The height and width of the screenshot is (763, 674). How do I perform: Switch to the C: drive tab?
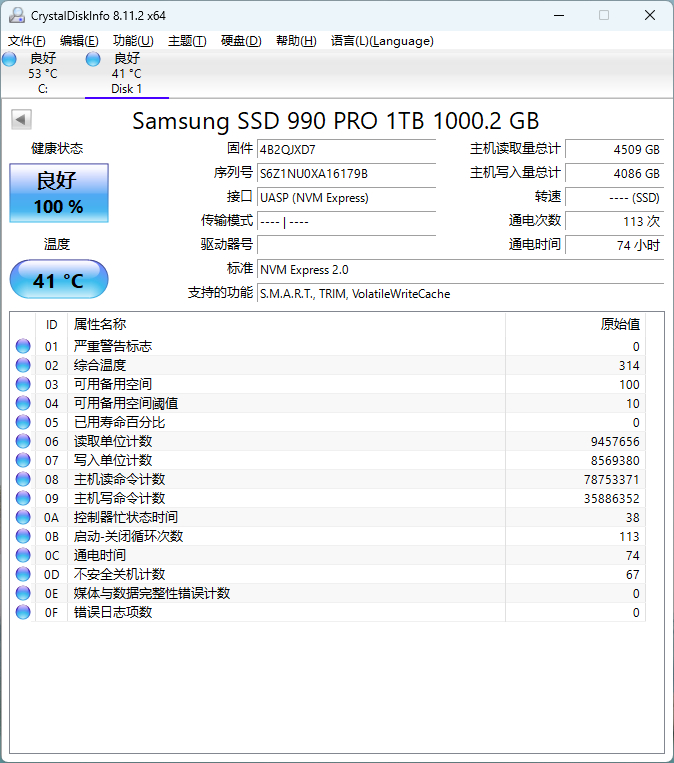(43, 73)
